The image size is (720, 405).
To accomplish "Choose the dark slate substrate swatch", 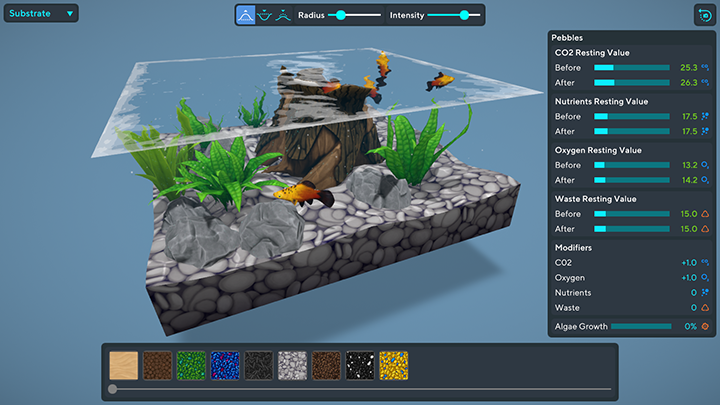I will pyautogui.click(x=259, y=366).
